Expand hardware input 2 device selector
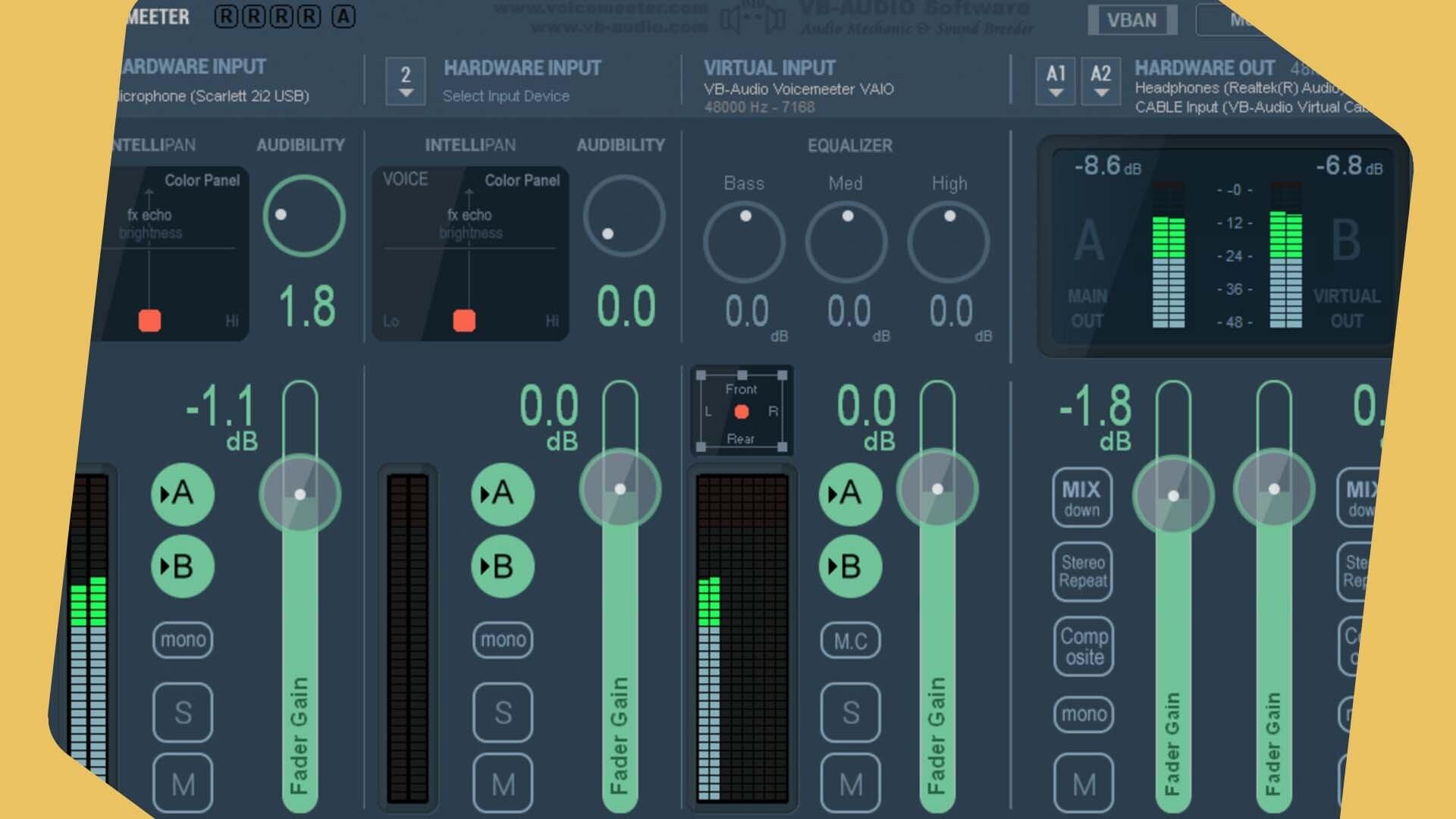This screenshot has height=819, width=1456. click(406, 81)
